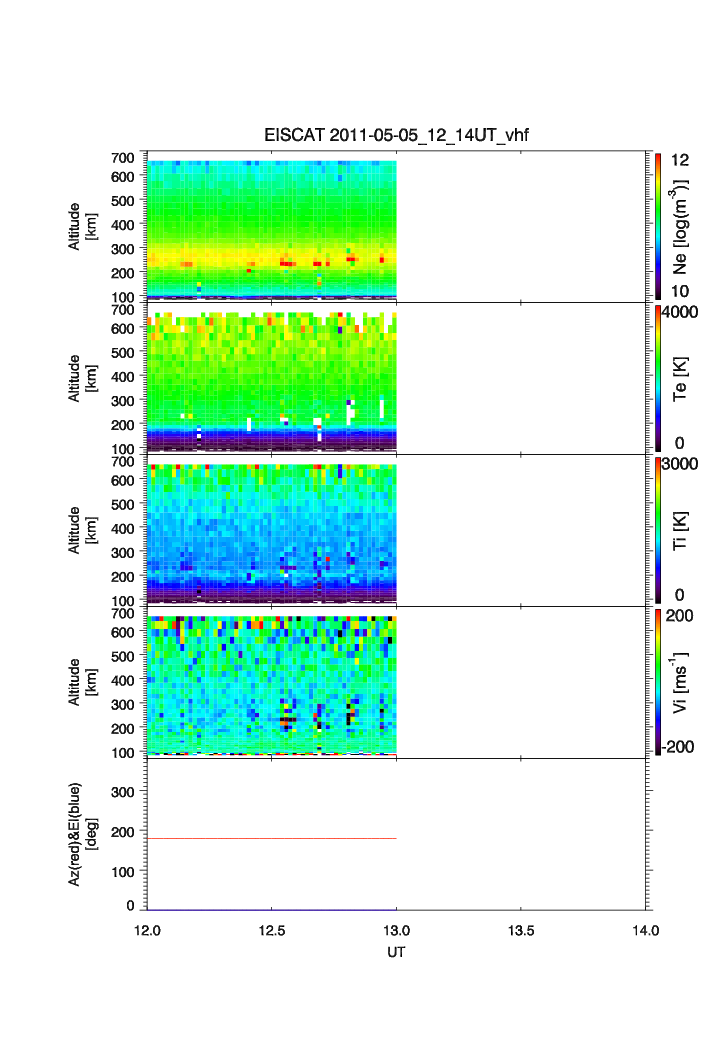Click the Ti ion temperature color bar
This screenshot has width=708, height=1062.
pos(658,530)
